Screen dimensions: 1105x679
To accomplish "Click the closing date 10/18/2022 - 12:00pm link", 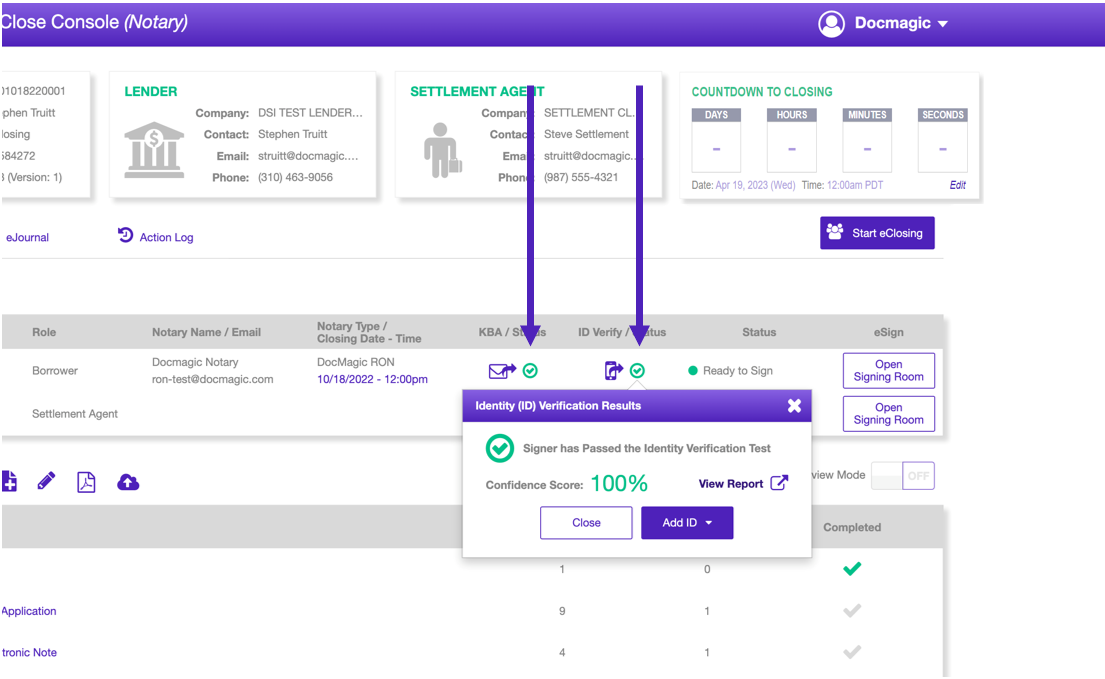I will pos(372,379).
